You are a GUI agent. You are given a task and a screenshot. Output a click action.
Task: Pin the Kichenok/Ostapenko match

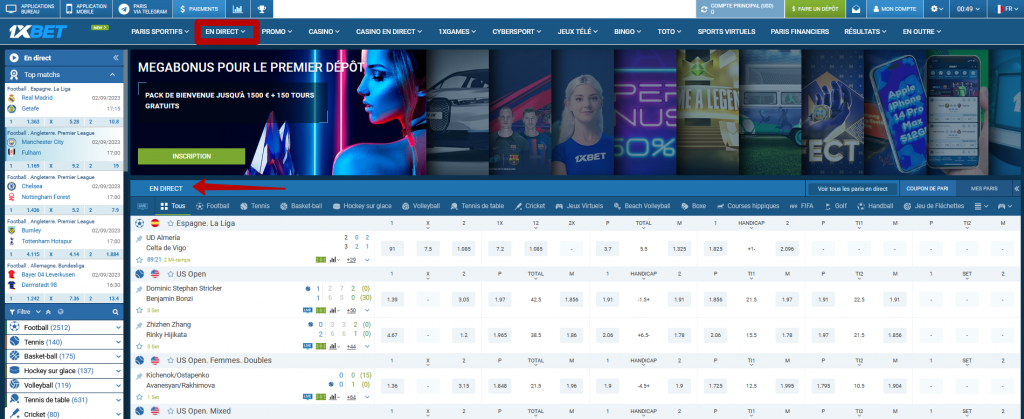[x=138, y=377]
